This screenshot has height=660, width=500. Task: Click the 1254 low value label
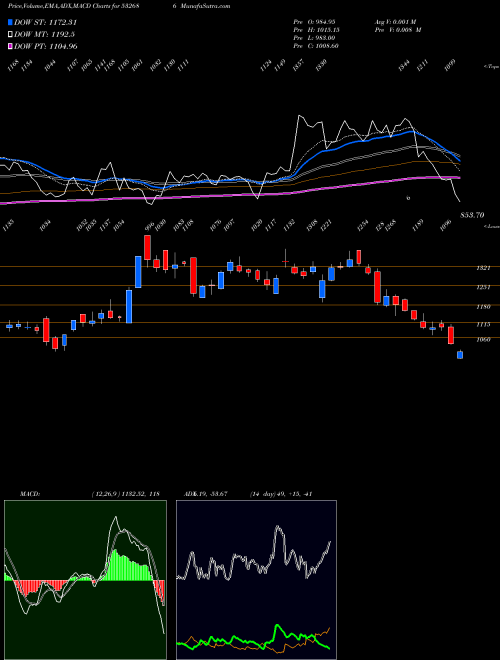362,225
